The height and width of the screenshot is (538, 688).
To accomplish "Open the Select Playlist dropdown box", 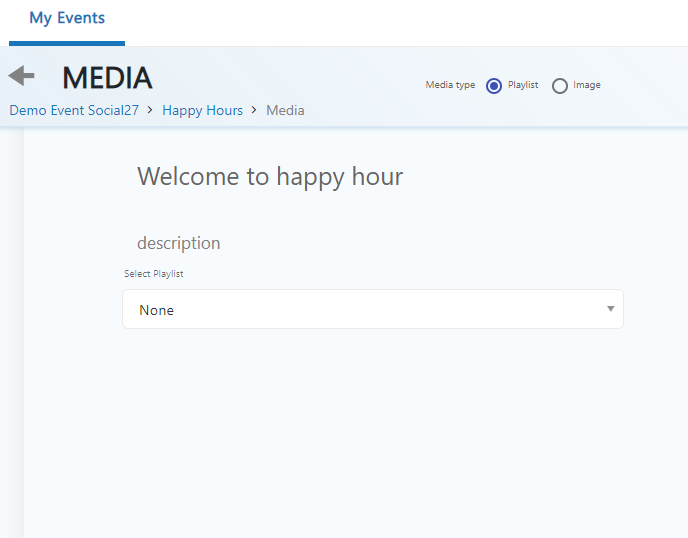I will pyautogui.click(x=372, y=310).
